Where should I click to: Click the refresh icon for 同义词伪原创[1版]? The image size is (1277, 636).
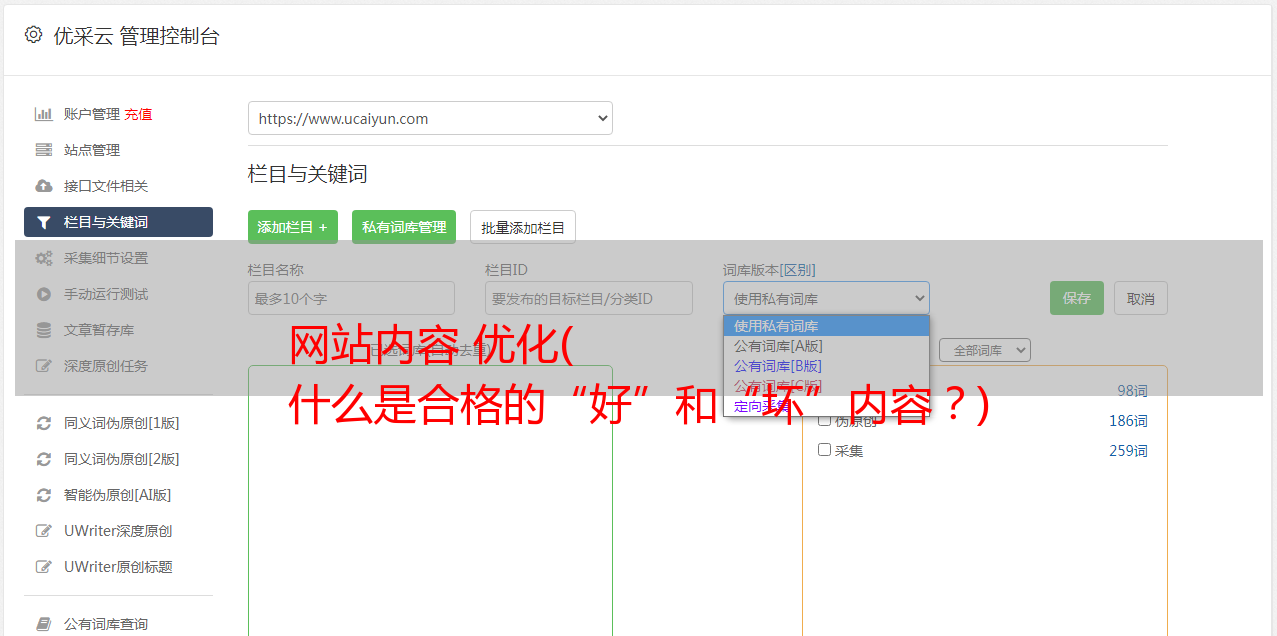click(x=44, y=423)
